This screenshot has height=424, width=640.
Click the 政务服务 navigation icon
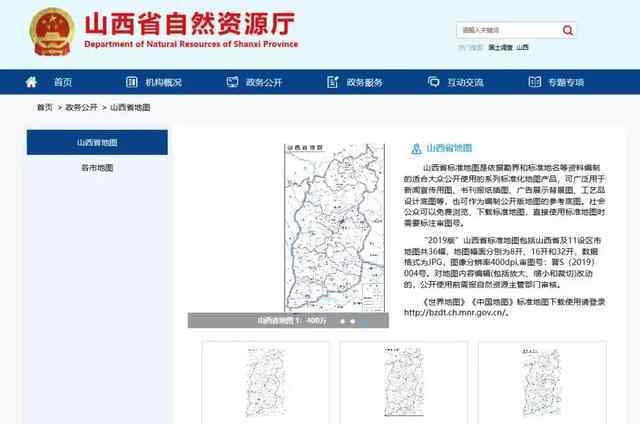333,82
